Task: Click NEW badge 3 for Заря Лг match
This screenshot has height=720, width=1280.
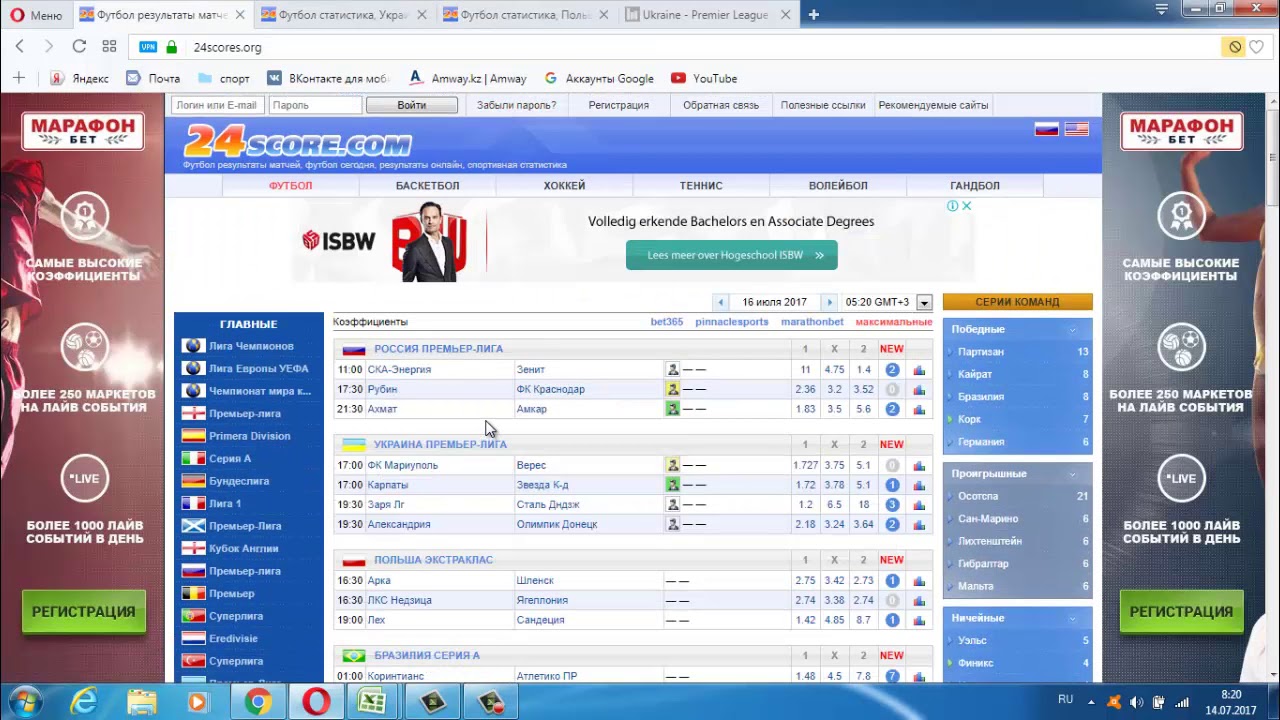Action: coord(892,505)
